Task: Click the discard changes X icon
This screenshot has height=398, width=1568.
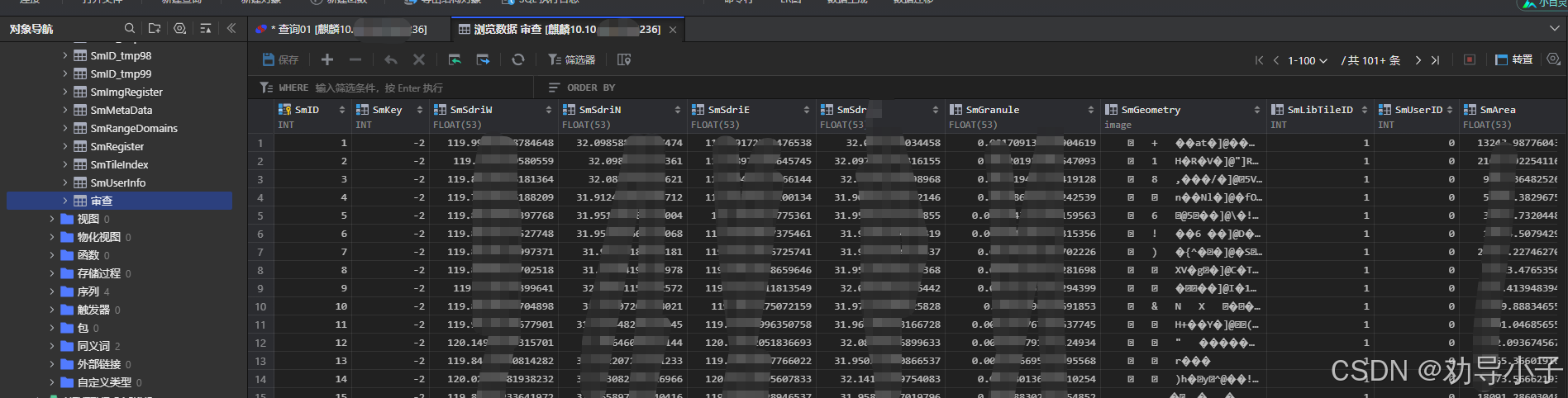Action: 419,59
